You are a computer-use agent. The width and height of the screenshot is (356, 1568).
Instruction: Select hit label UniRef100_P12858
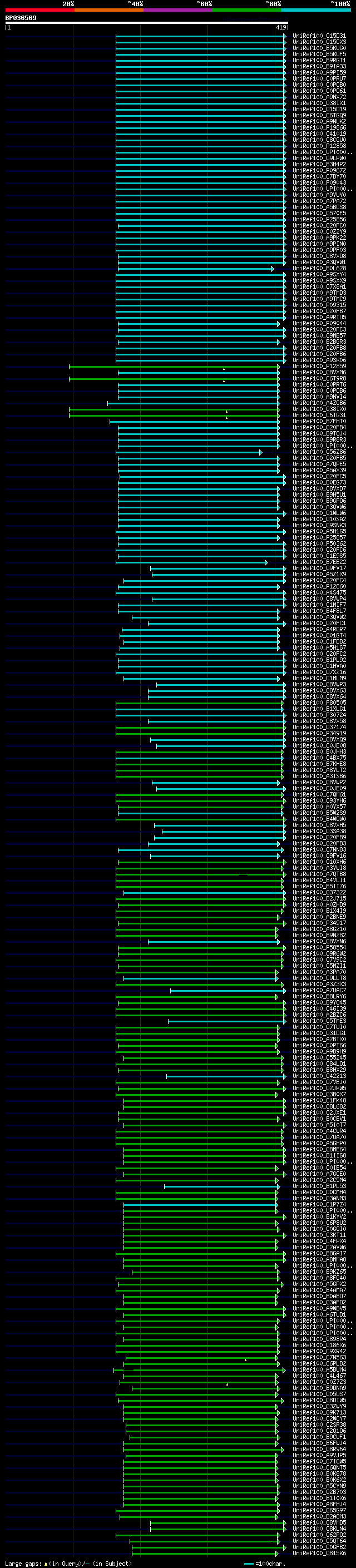pos(319,146)
